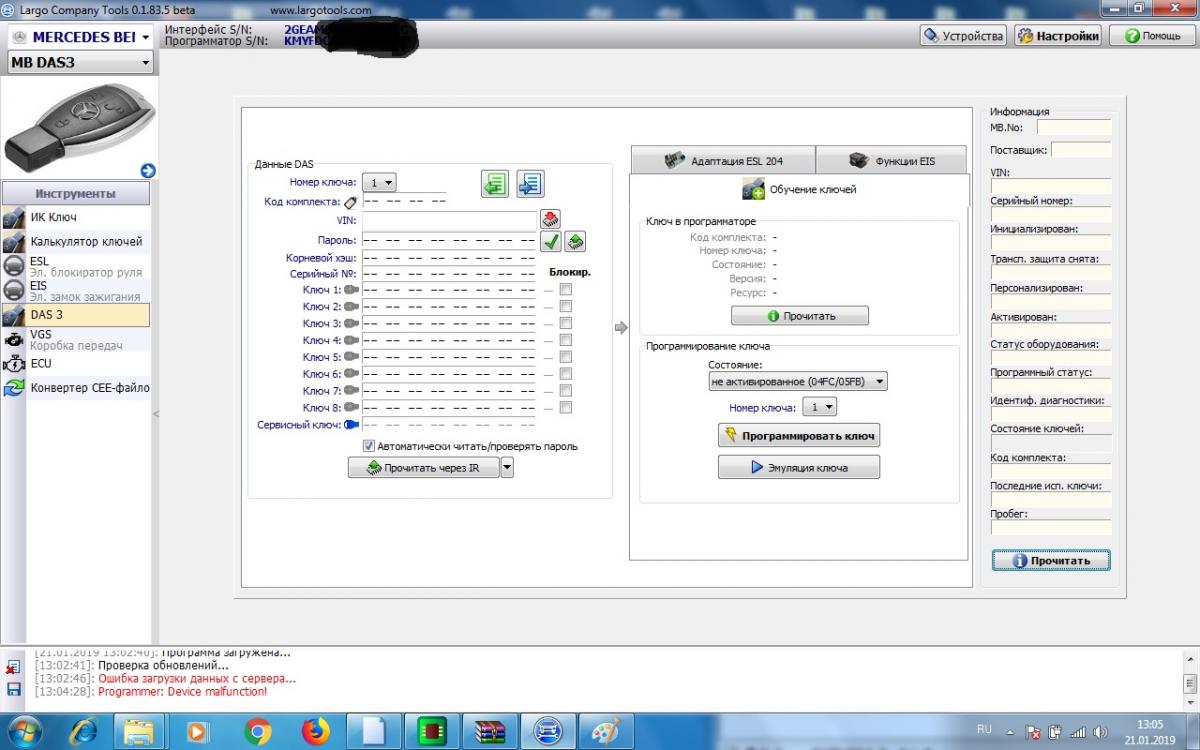The height and width of the screenshot is (750, 1200).
Task: Open the MERCEDES BENZ brand dropdown
Action: (x=80, y=37)
